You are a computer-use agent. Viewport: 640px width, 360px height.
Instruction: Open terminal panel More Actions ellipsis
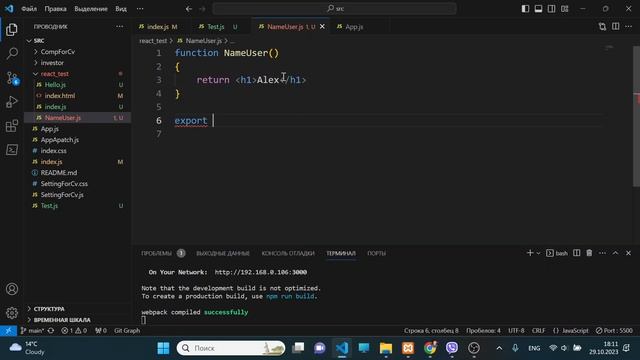click(x=602, y=253)
